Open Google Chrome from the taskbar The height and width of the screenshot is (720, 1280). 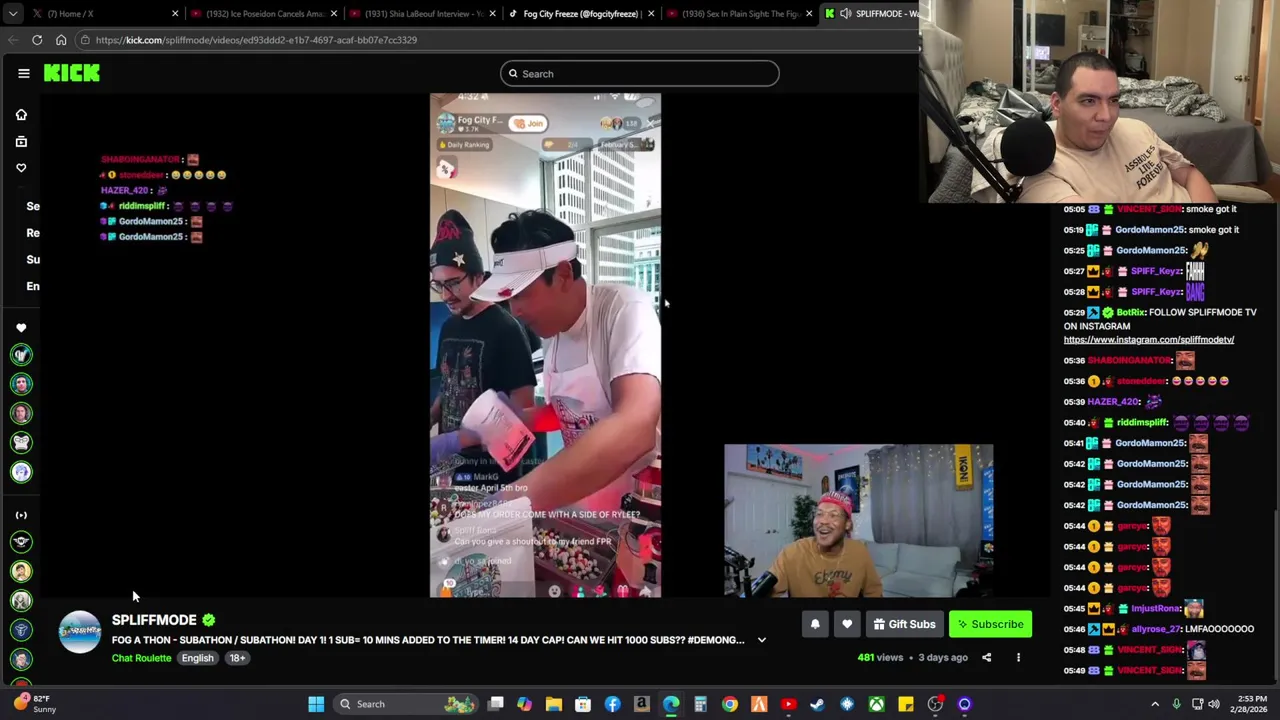730,704
